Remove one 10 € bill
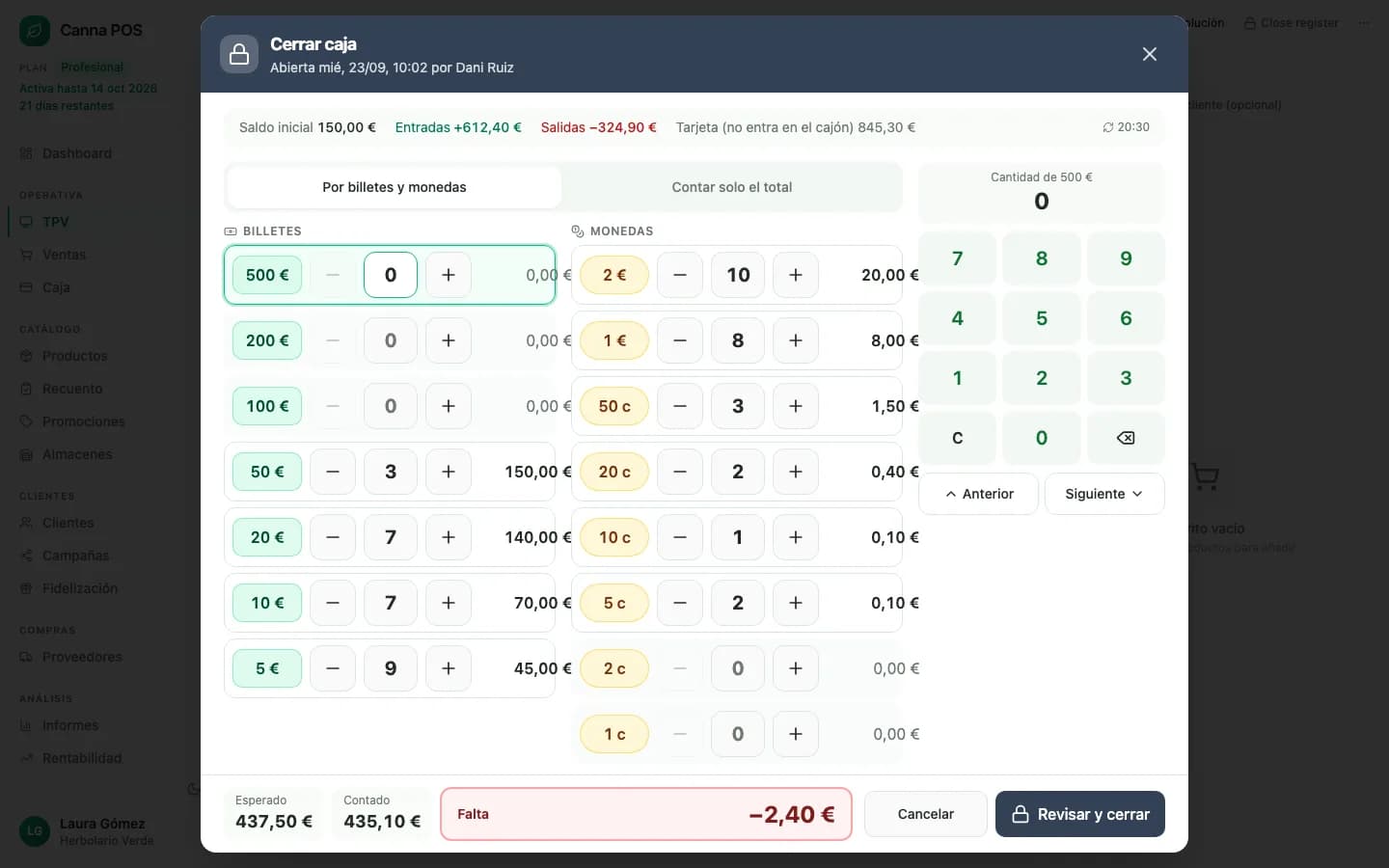The height and width of the screenshot is (868, 1389). [x=333, y=603]
